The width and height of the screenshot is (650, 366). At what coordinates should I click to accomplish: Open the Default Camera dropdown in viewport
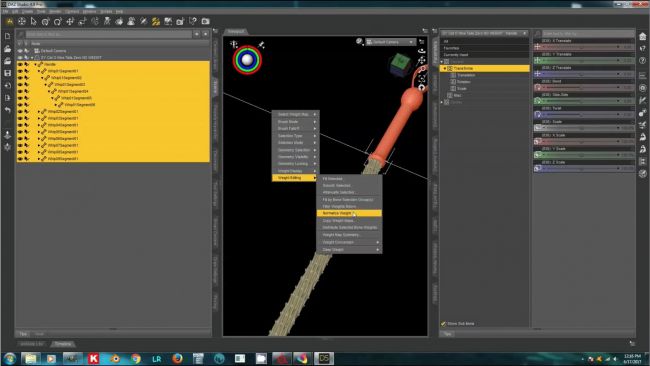[390, 42]
